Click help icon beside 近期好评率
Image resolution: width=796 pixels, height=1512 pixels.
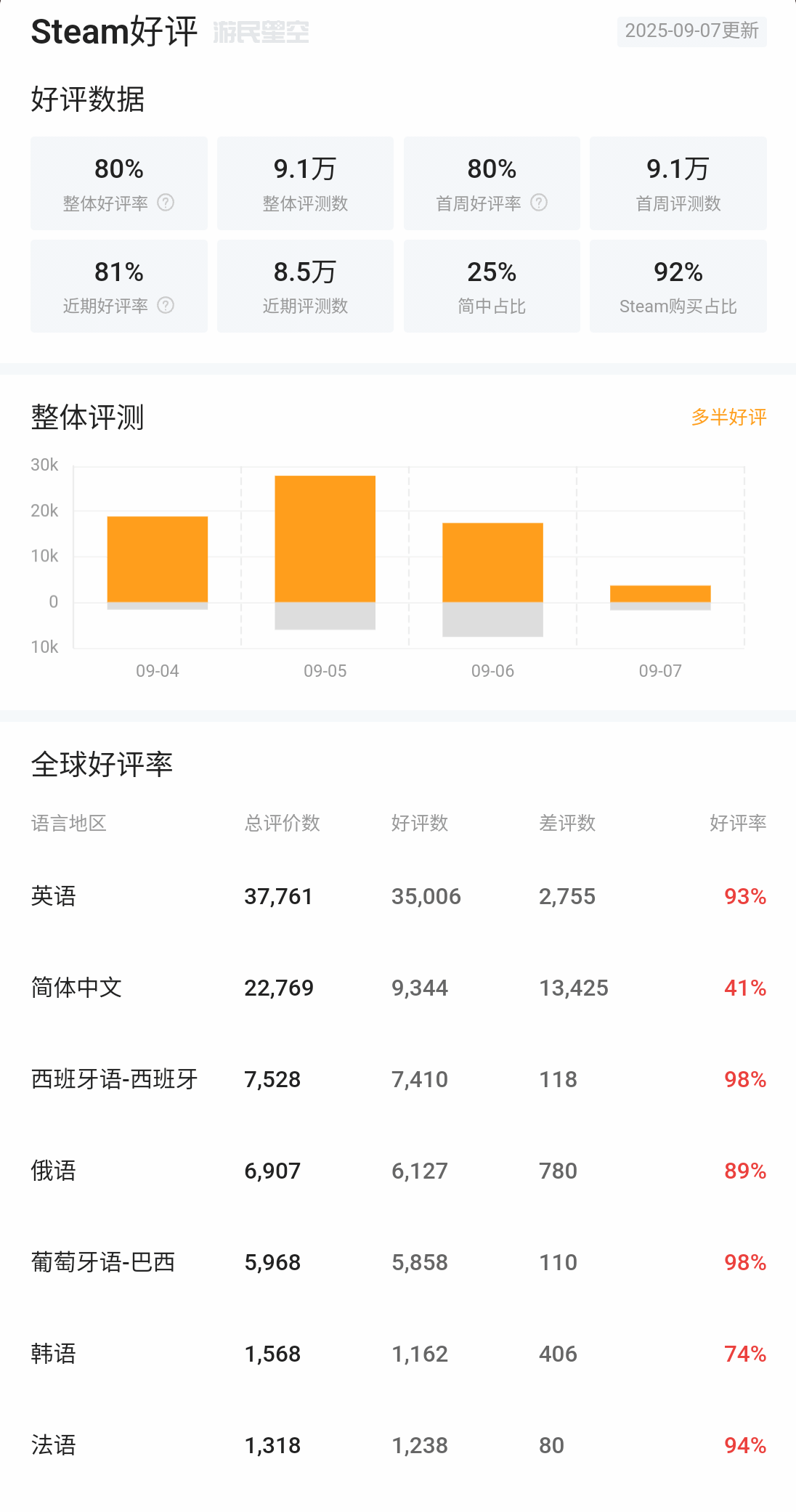click(x=166, y=305)
